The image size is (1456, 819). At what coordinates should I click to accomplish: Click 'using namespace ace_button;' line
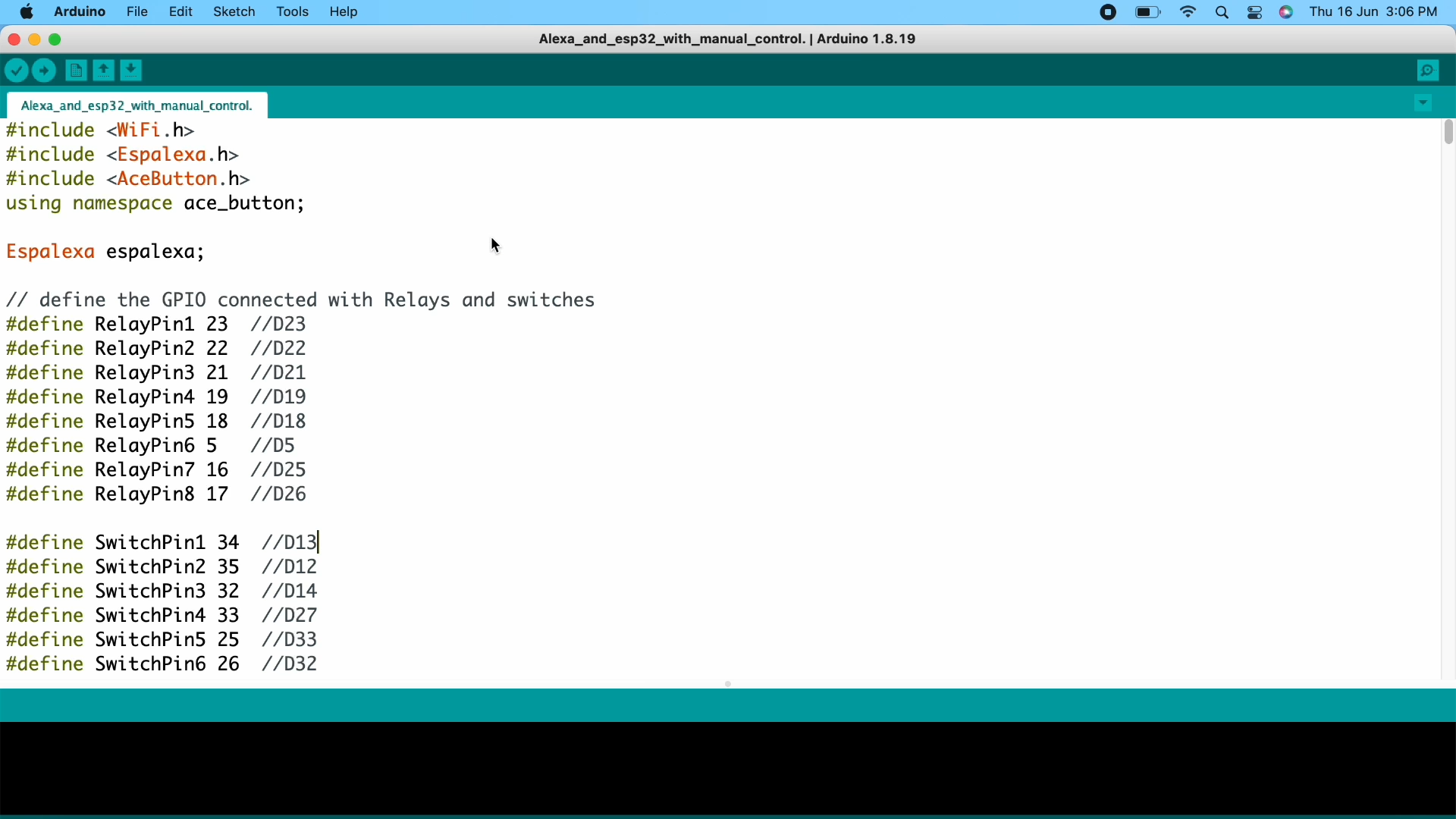pos(156,205)
